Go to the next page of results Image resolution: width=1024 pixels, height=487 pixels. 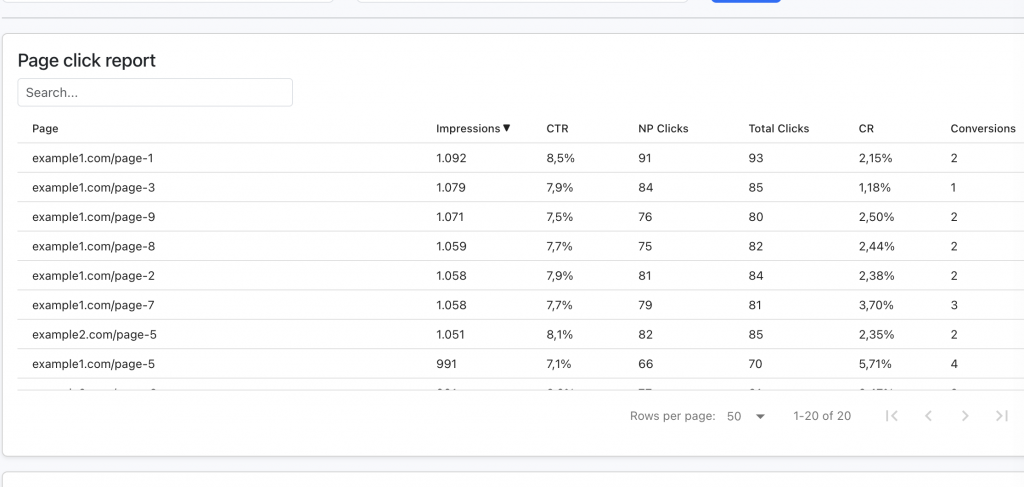coord(965,416)
